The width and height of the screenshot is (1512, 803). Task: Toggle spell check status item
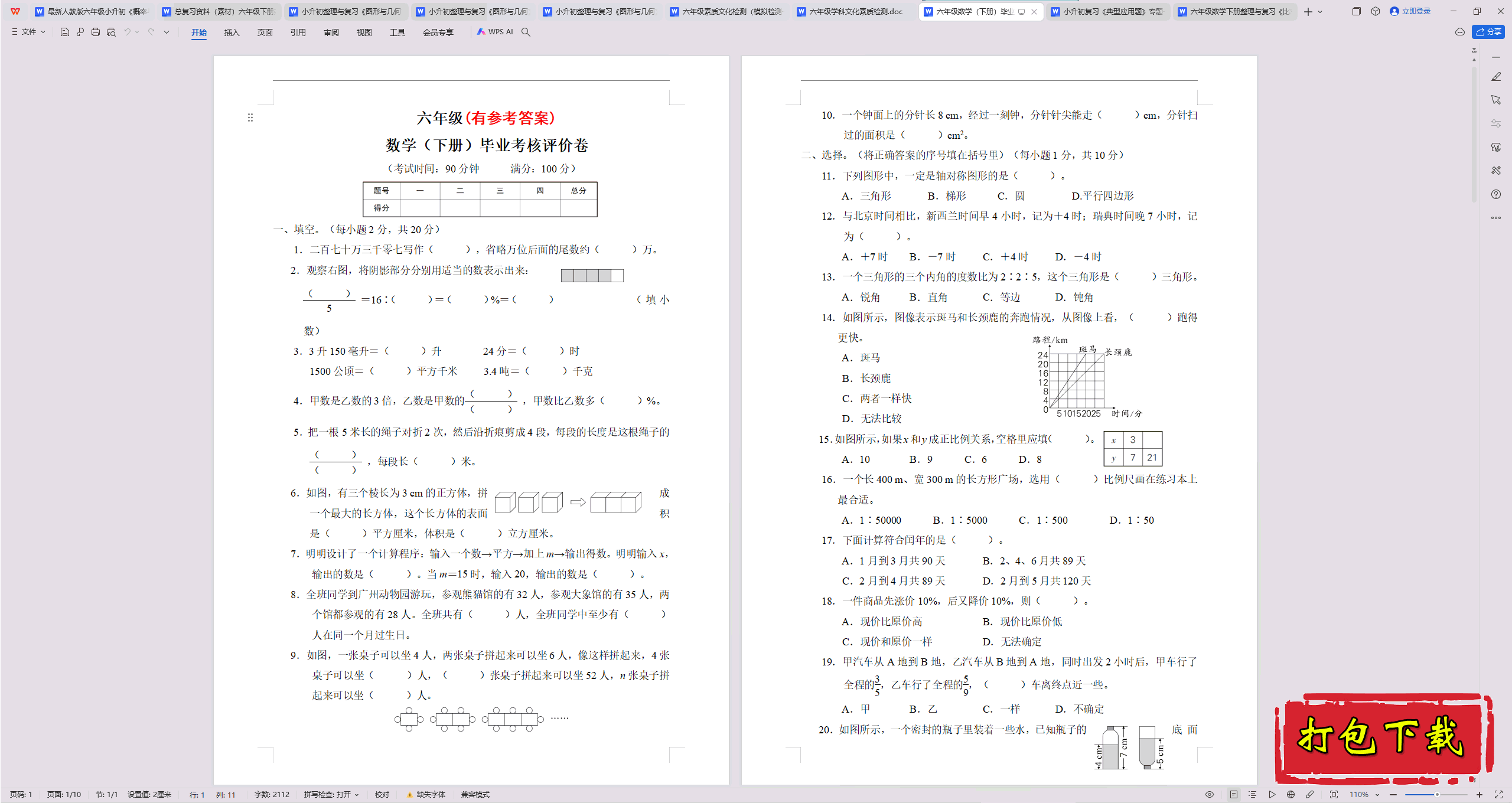(x=331, y=795)
